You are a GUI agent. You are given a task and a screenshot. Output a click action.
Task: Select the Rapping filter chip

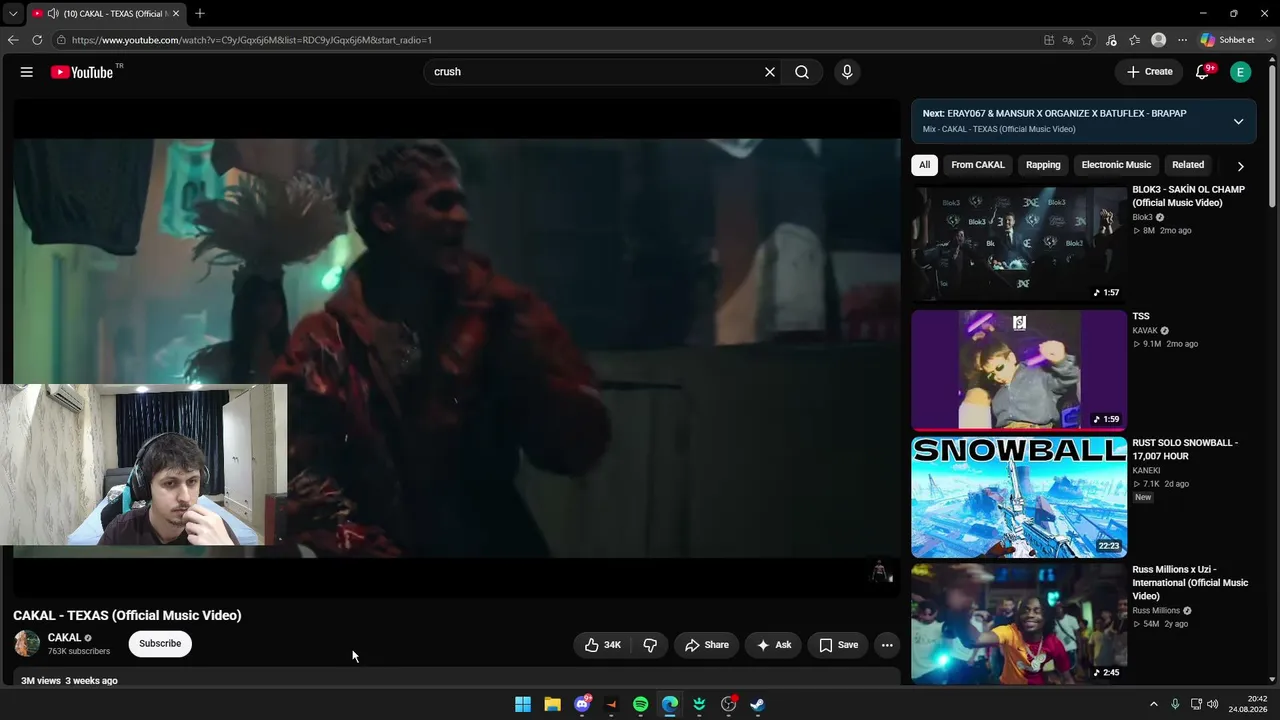point(1043,165)
